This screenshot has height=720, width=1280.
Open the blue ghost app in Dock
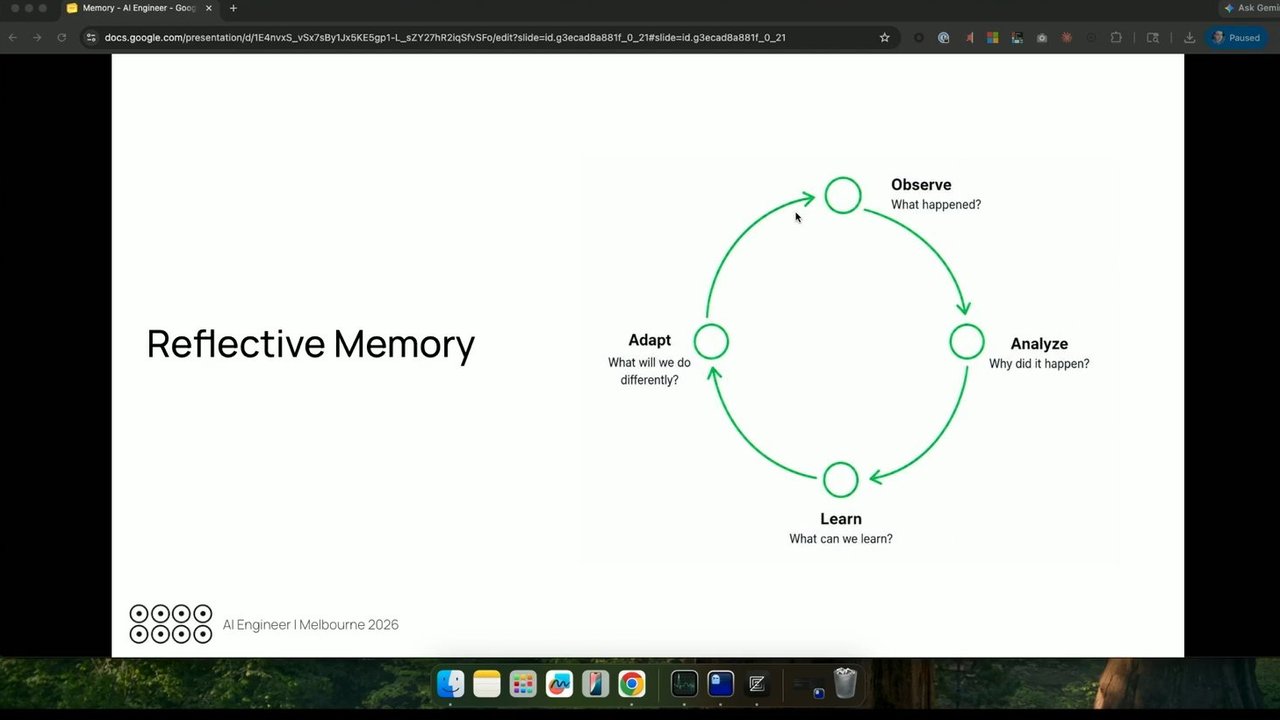pyautogui.click(x=721, y=684)
